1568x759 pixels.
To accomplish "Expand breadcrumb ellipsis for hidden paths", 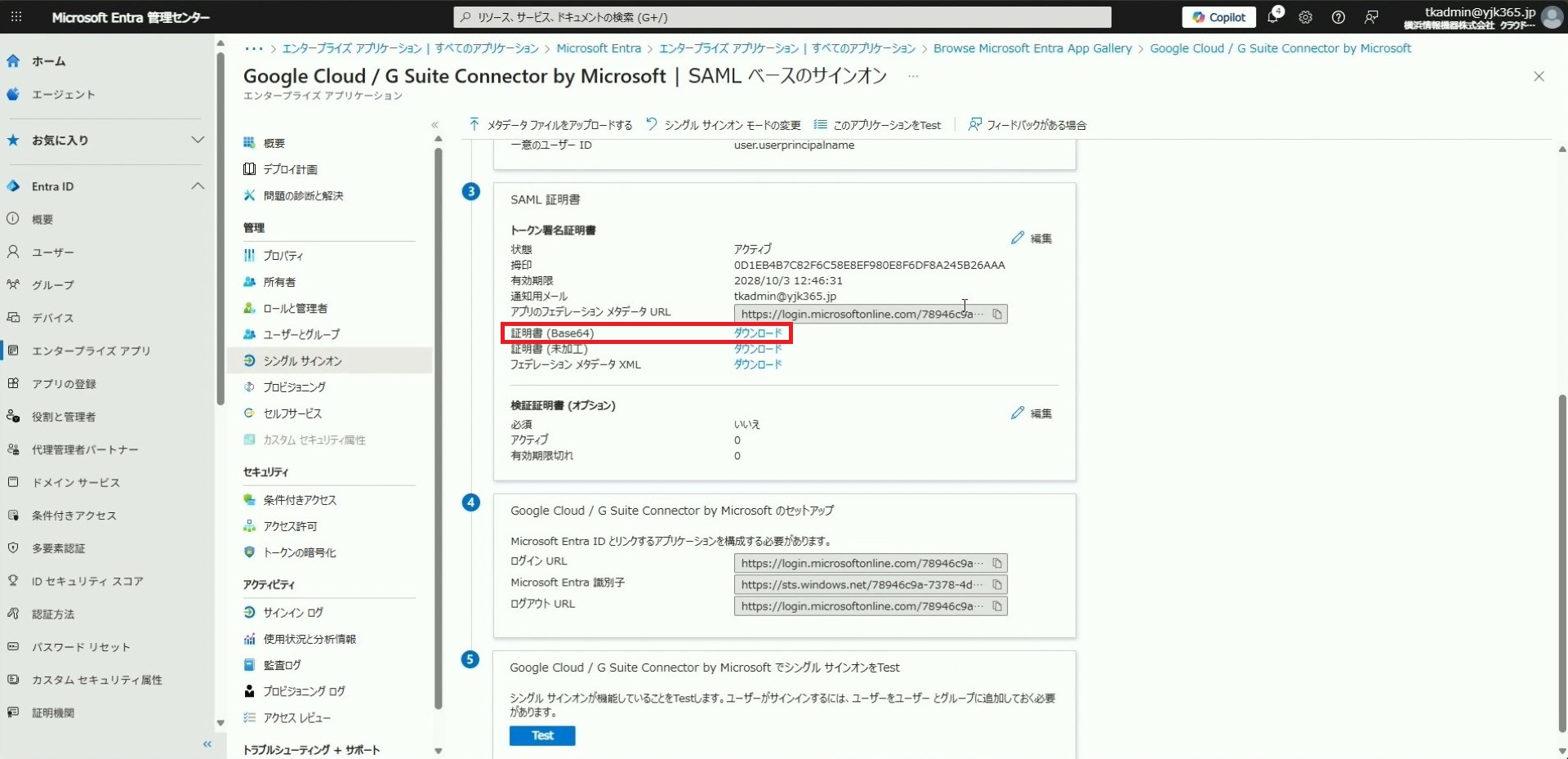I will click(x=253, y=49).
